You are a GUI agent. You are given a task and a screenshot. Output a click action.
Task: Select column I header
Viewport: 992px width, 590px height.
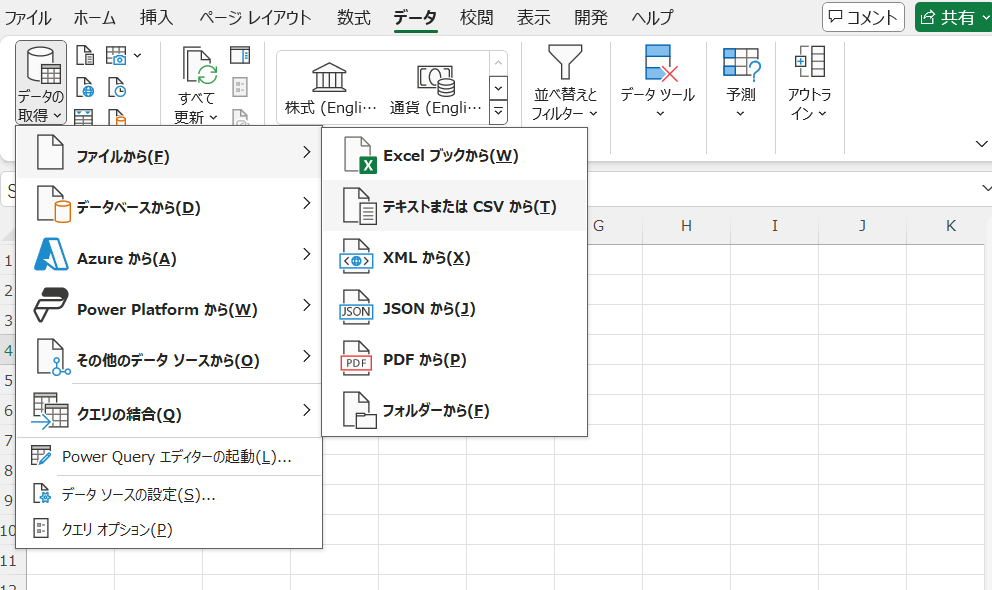(774, 226)
